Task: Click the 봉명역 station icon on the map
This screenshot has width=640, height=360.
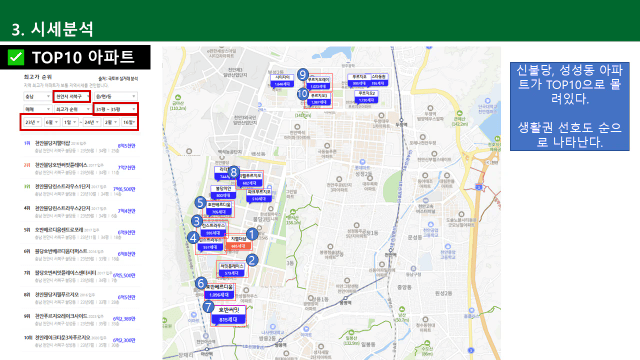Action: [x=345, y=298]
